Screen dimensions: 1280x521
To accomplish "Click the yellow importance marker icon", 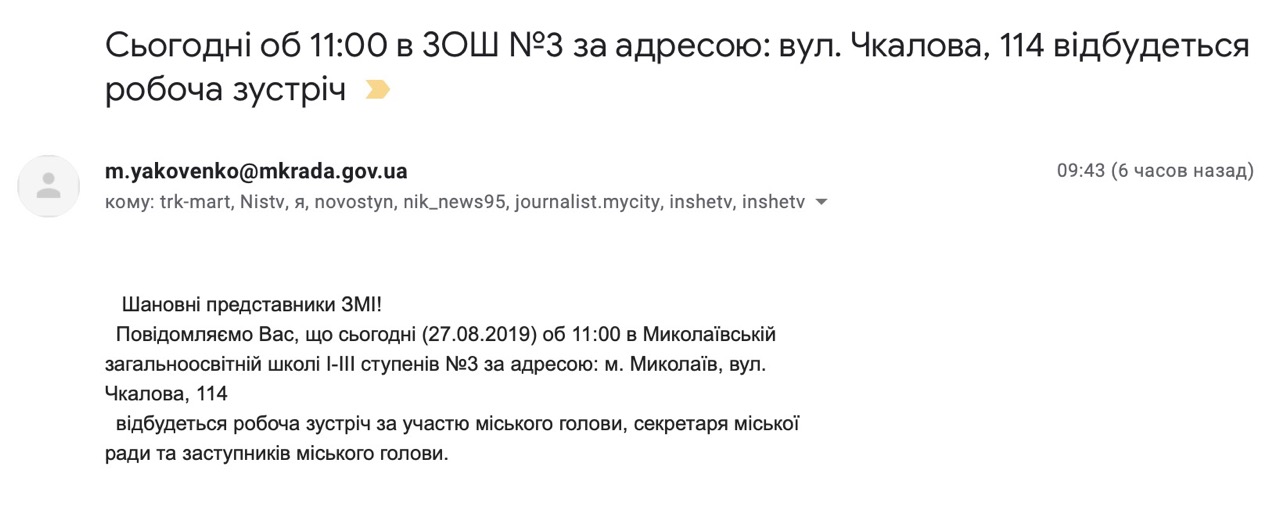I will coord(377,91).
